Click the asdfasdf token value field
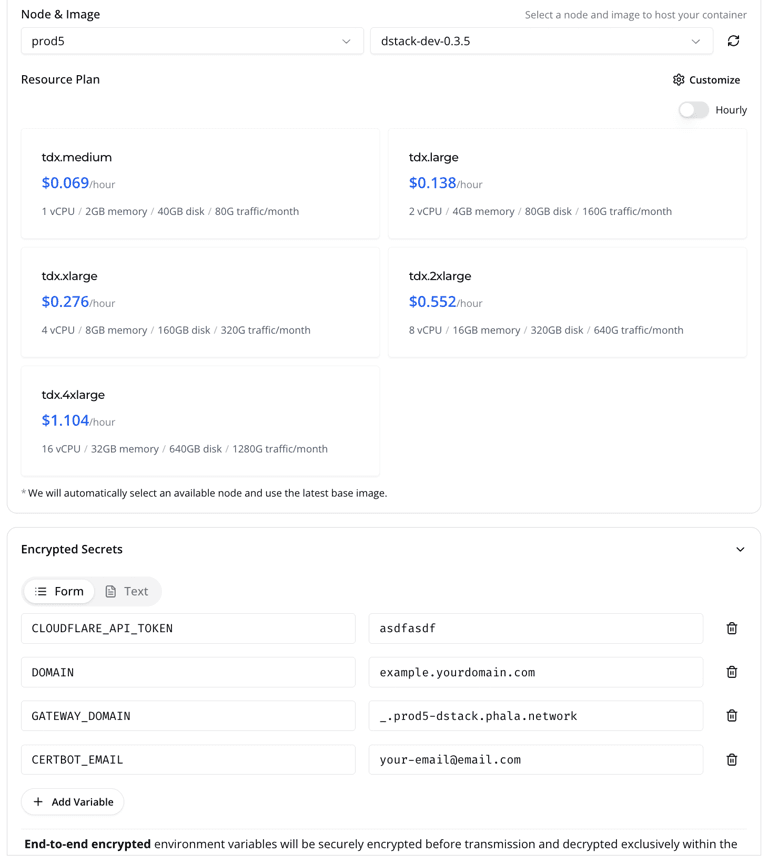Image resolution: width=768 pixels, height=865 pixels. (x=535, y=628)
